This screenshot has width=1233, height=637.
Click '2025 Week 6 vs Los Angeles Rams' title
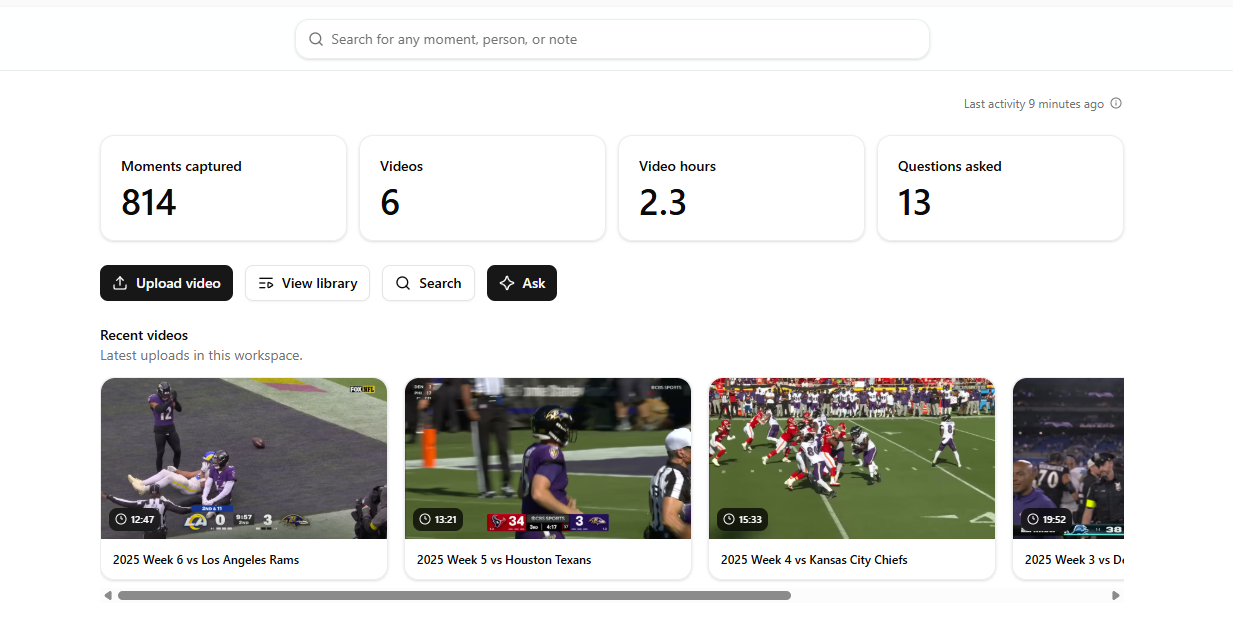206,560
